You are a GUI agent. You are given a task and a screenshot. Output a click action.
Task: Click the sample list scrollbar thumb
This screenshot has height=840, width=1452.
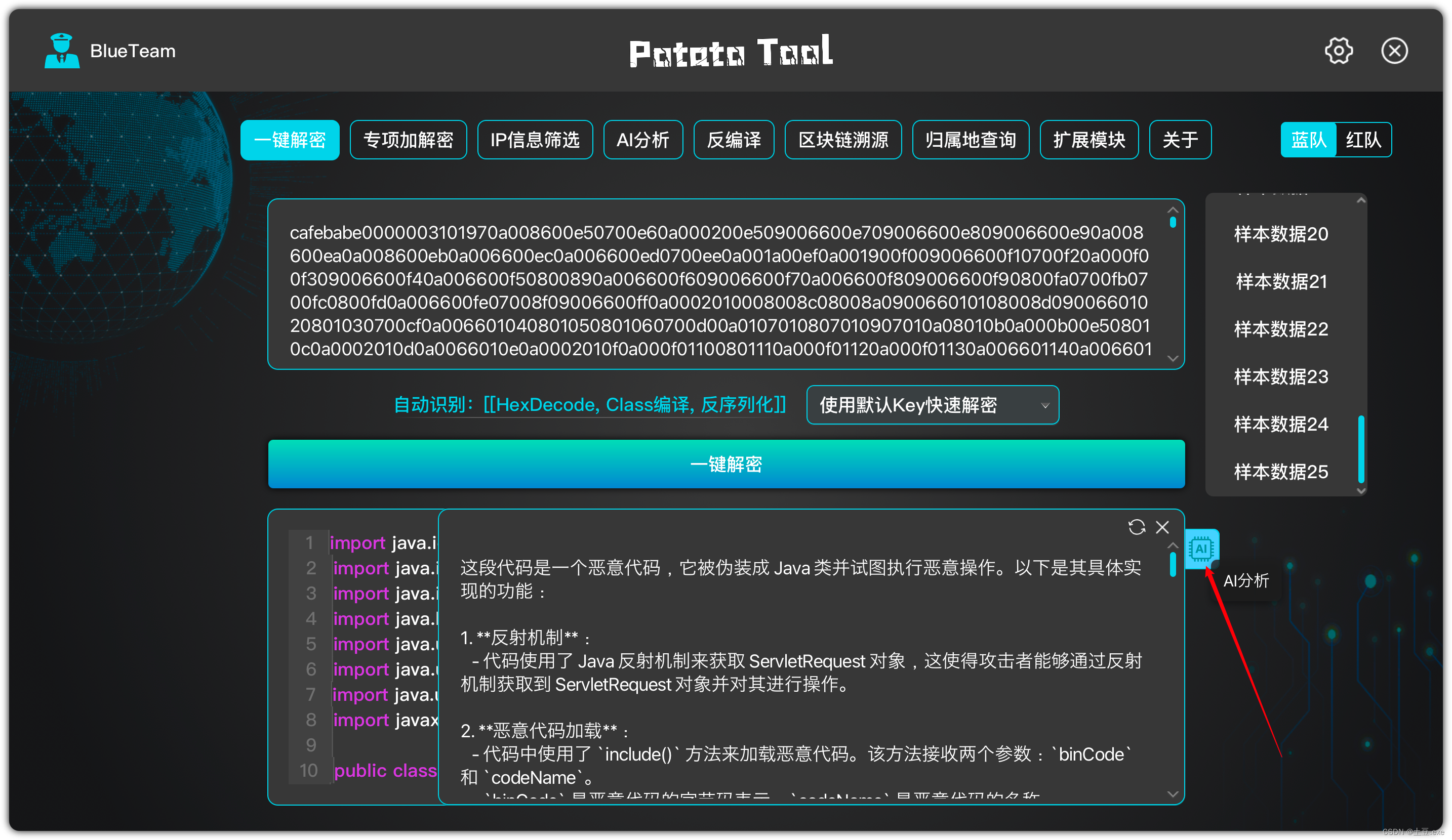coord(1360,449)
